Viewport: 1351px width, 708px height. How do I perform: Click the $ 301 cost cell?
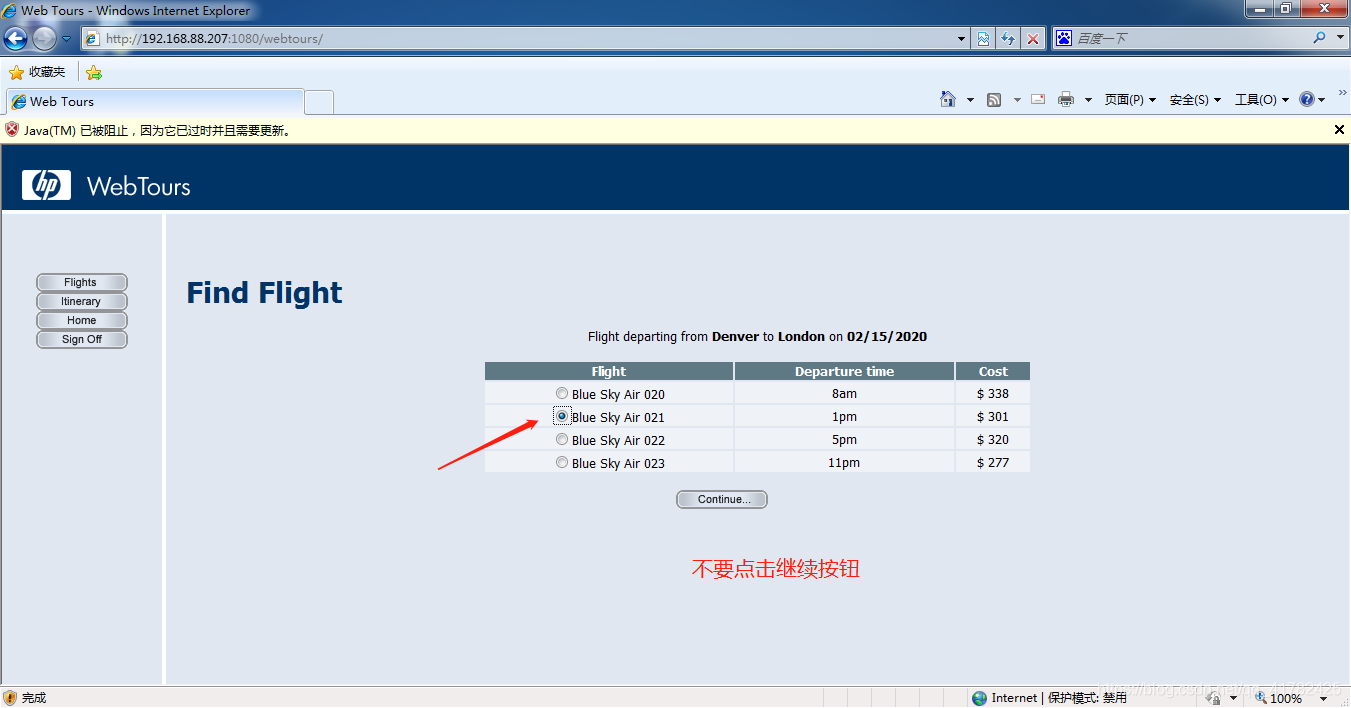[x=993, y=416]
